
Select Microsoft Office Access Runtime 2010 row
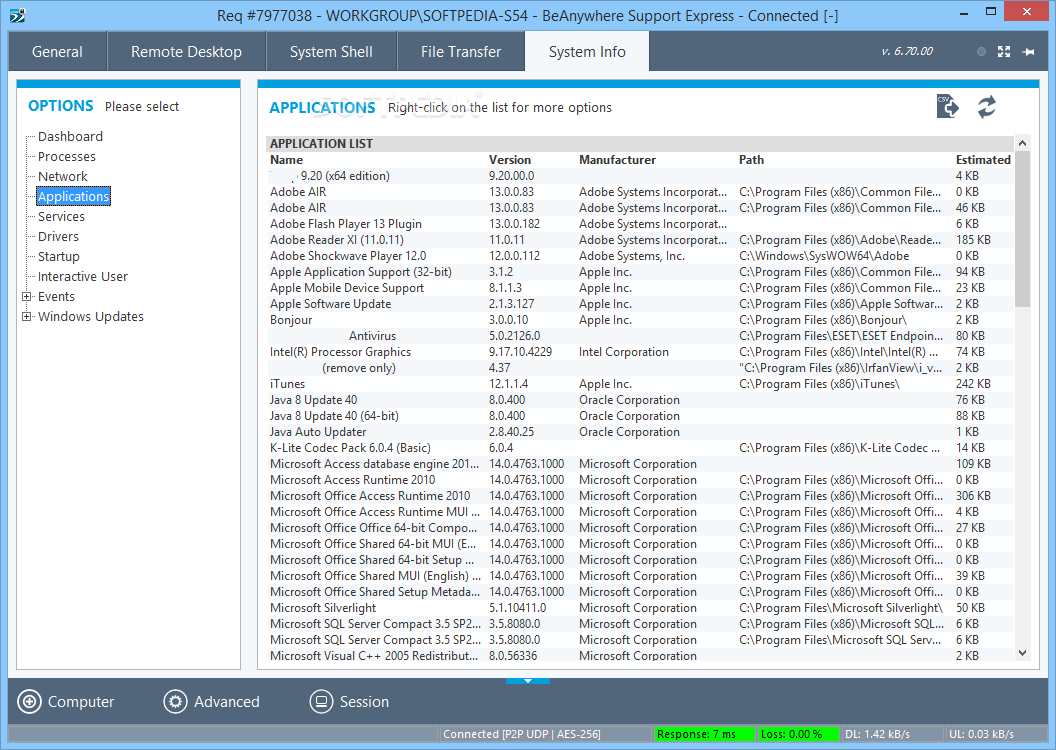(640, 496)
